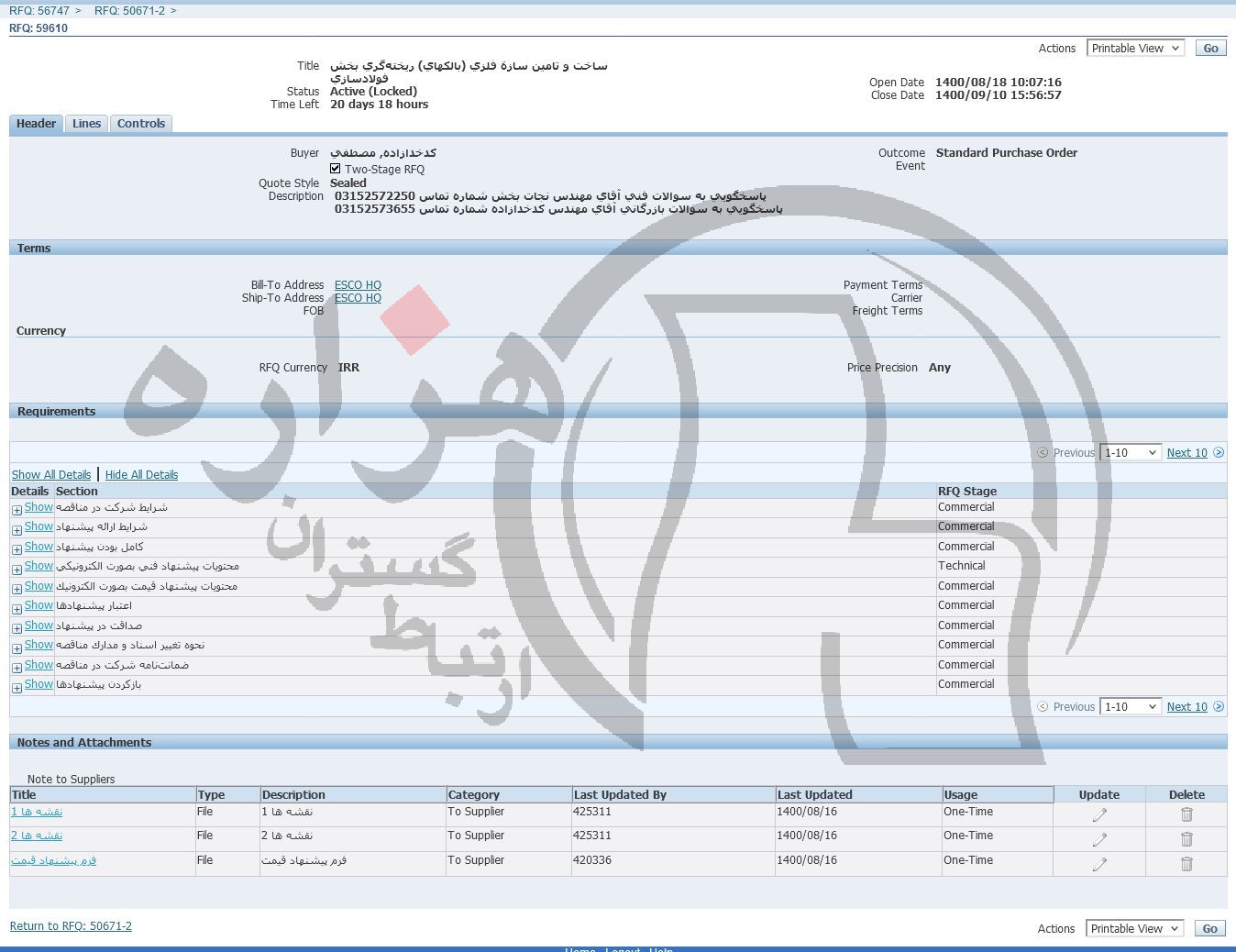Delete the نقشه ها 1 attachment via trash icon
Image resolution: width=1236 pixels, height=952 pixels.
[1186, 814]
